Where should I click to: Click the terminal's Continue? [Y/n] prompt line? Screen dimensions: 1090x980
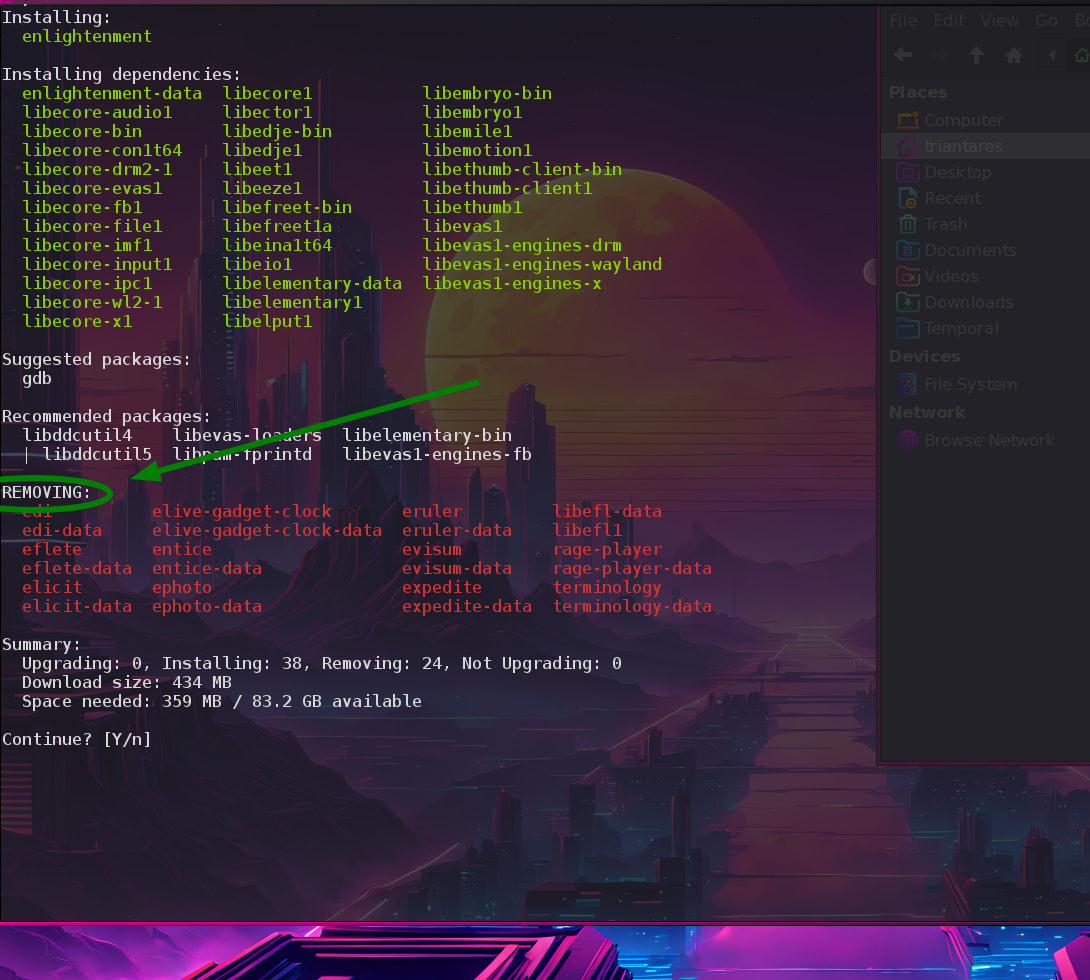(x=76, y=739)
